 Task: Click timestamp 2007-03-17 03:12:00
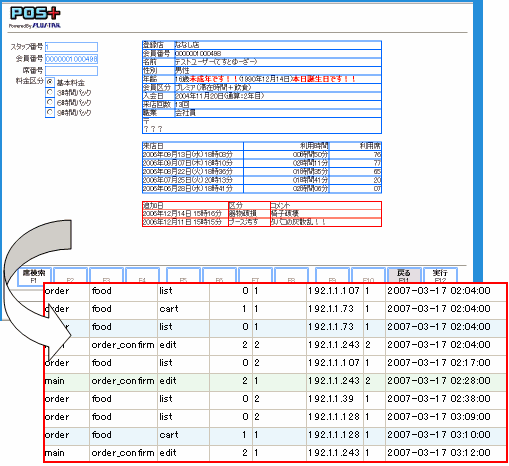click(439, 453)
